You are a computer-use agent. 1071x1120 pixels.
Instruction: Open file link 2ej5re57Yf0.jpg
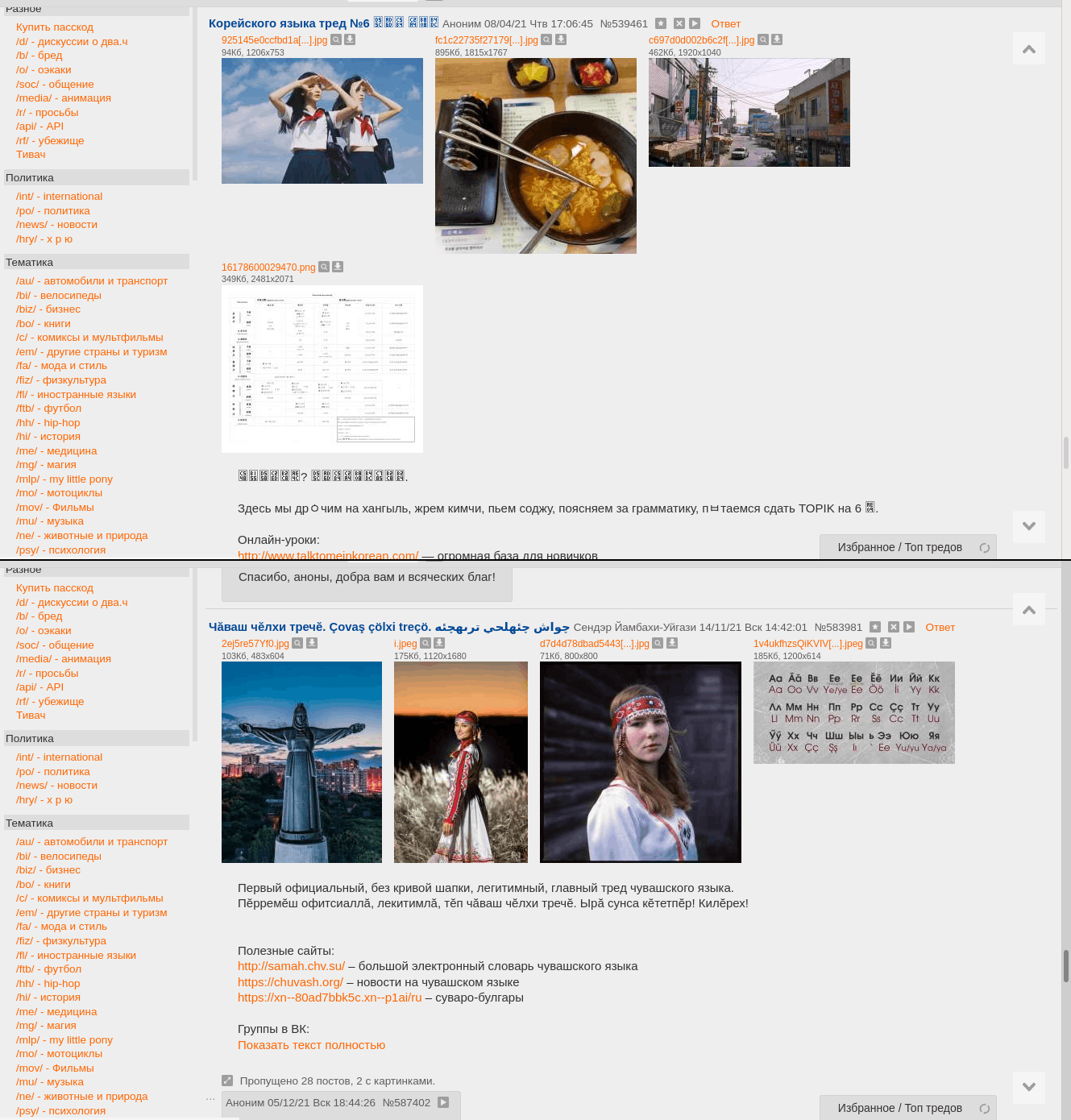coord(255,643)
